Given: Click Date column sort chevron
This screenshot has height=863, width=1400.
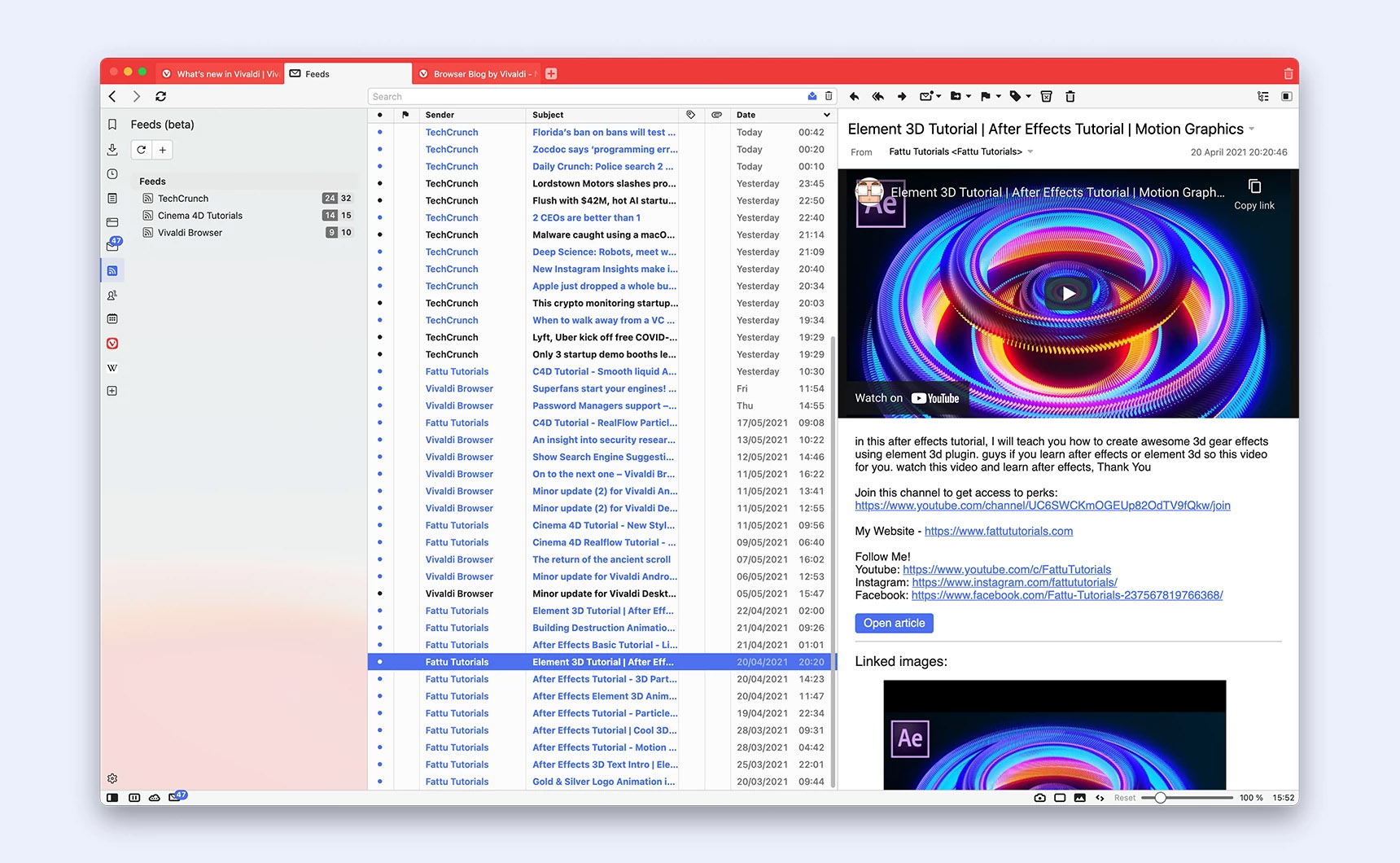Looking at the screenshot, I should 826,115.
